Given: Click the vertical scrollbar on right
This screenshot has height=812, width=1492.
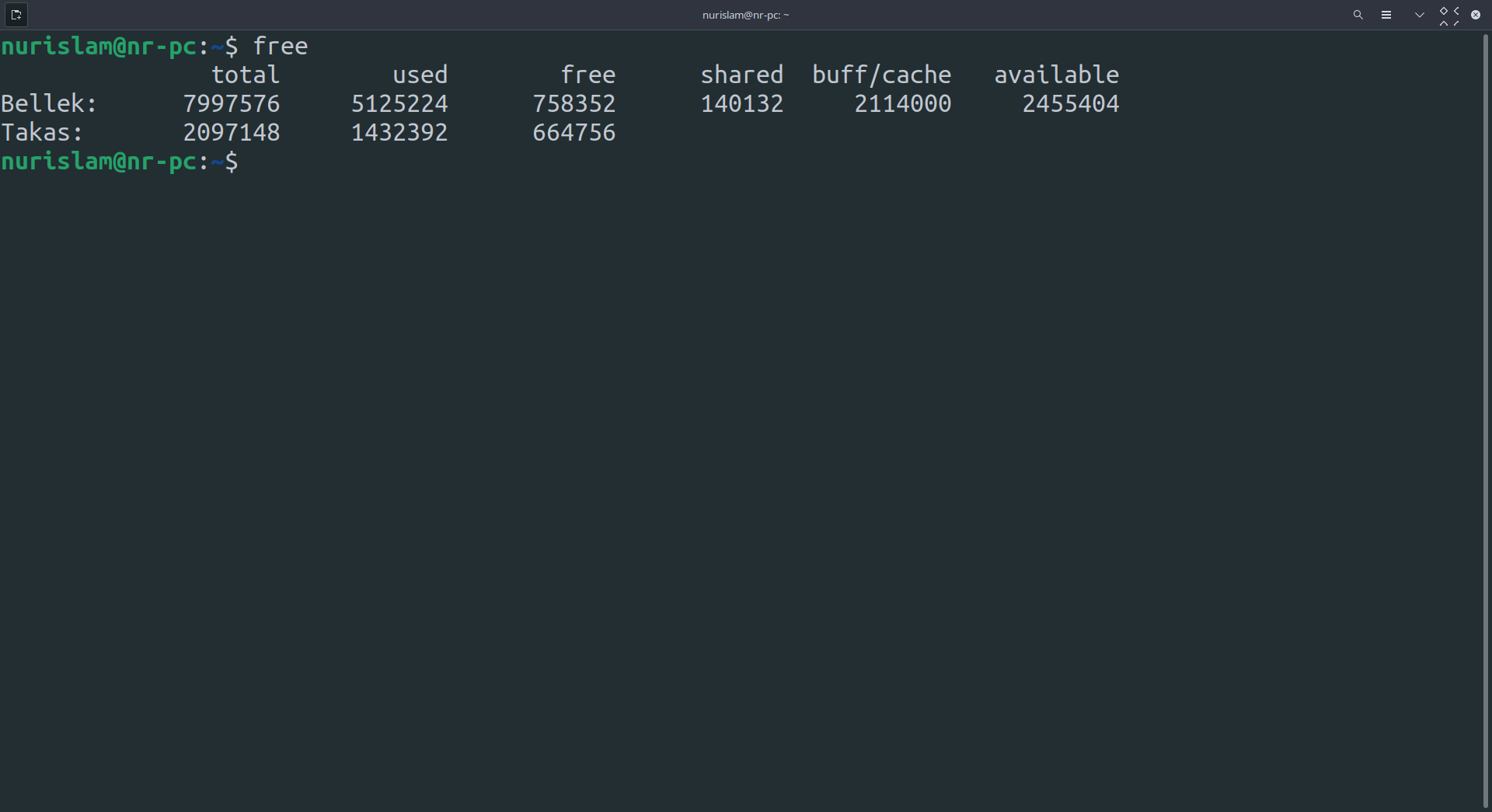Looking at the screenshot, I should coord(1485,420).
